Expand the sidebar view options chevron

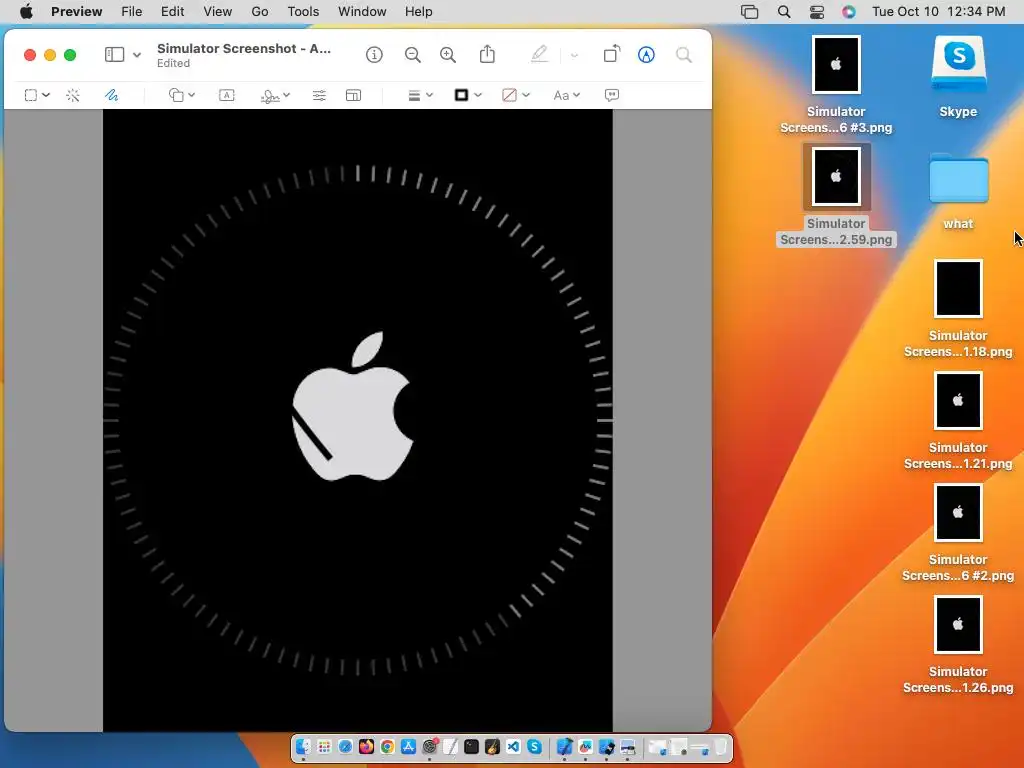pos(136,56)
